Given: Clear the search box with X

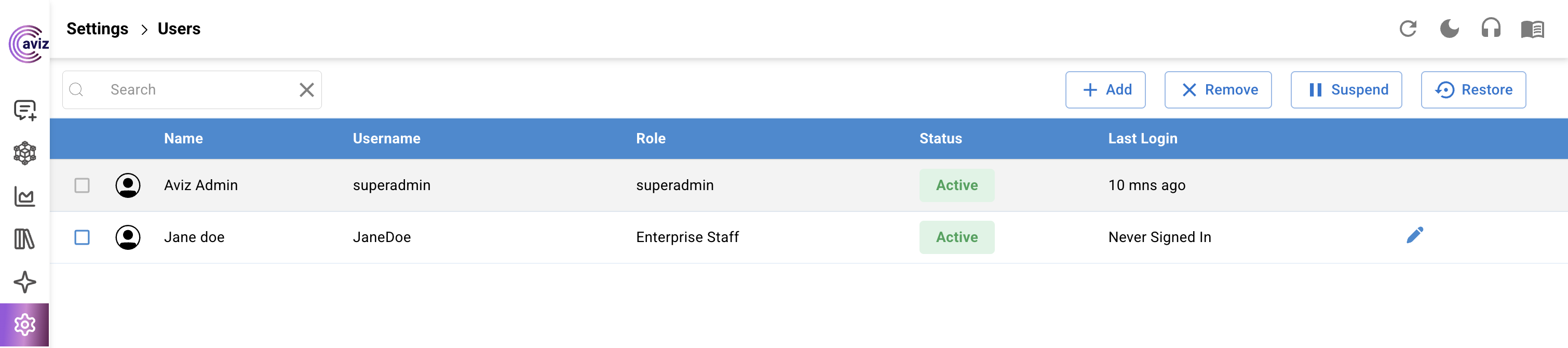Looking at the screenshot, I should coord(307,89).
